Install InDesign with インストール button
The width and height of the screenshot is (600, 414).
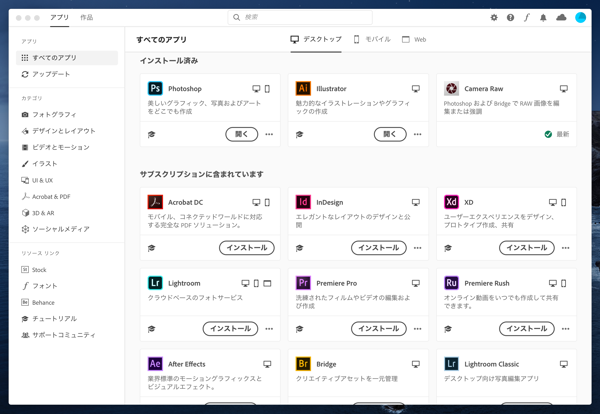[x=379, y=248]
